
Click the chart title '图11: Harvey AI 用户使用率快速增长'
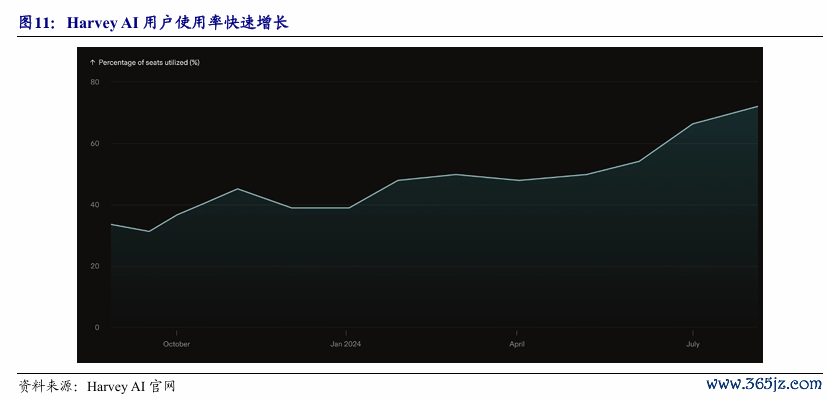(x=154, y=23)
